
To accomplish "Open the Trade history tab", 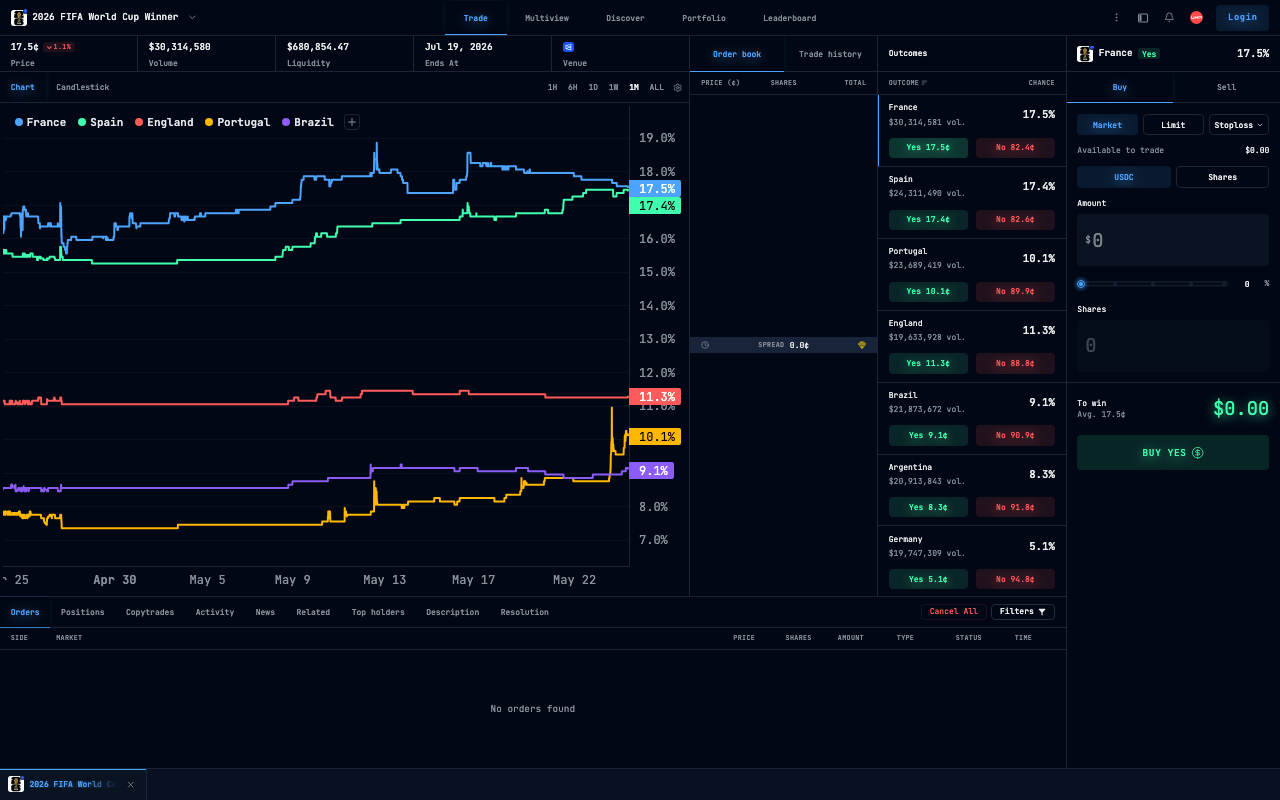I will [x=830, y=54].
